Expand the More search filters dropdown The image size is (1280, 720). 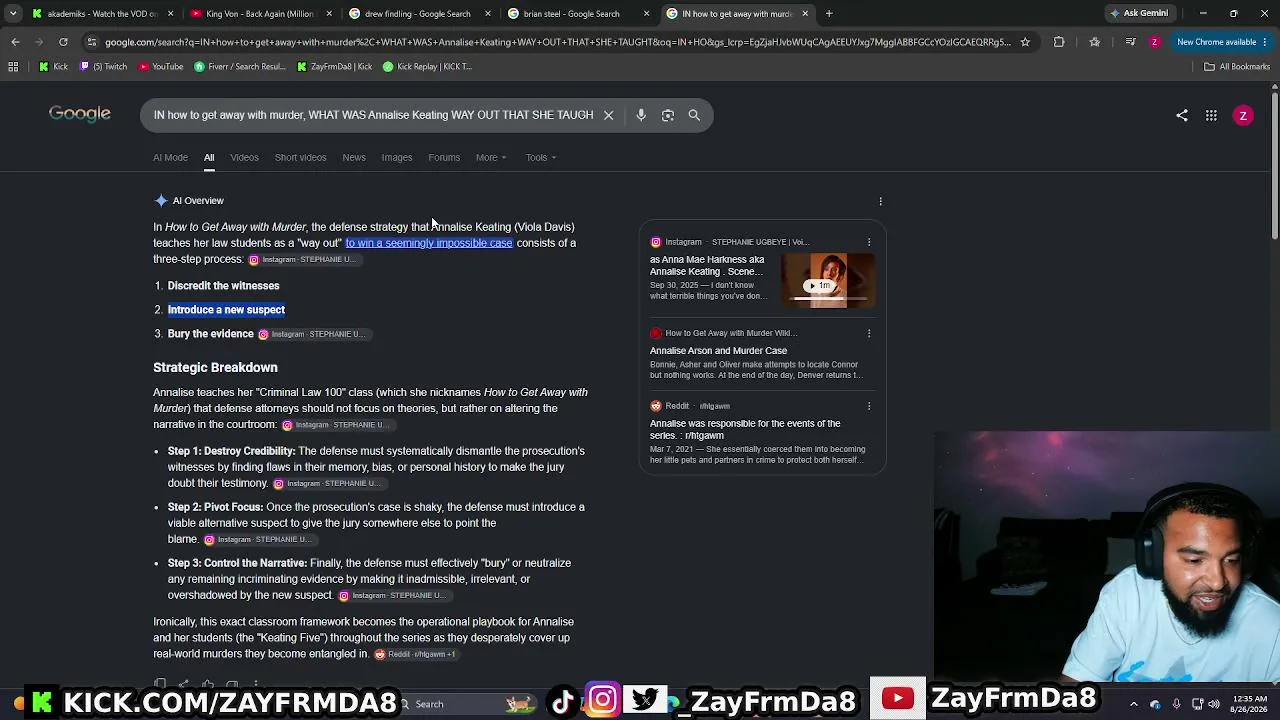491,157
